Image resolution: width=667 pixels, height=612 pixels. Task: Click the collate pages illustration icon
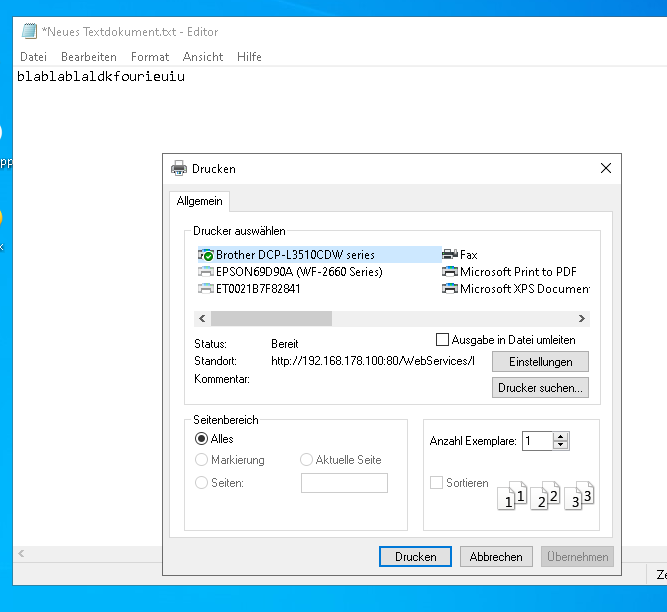[545, 495]
